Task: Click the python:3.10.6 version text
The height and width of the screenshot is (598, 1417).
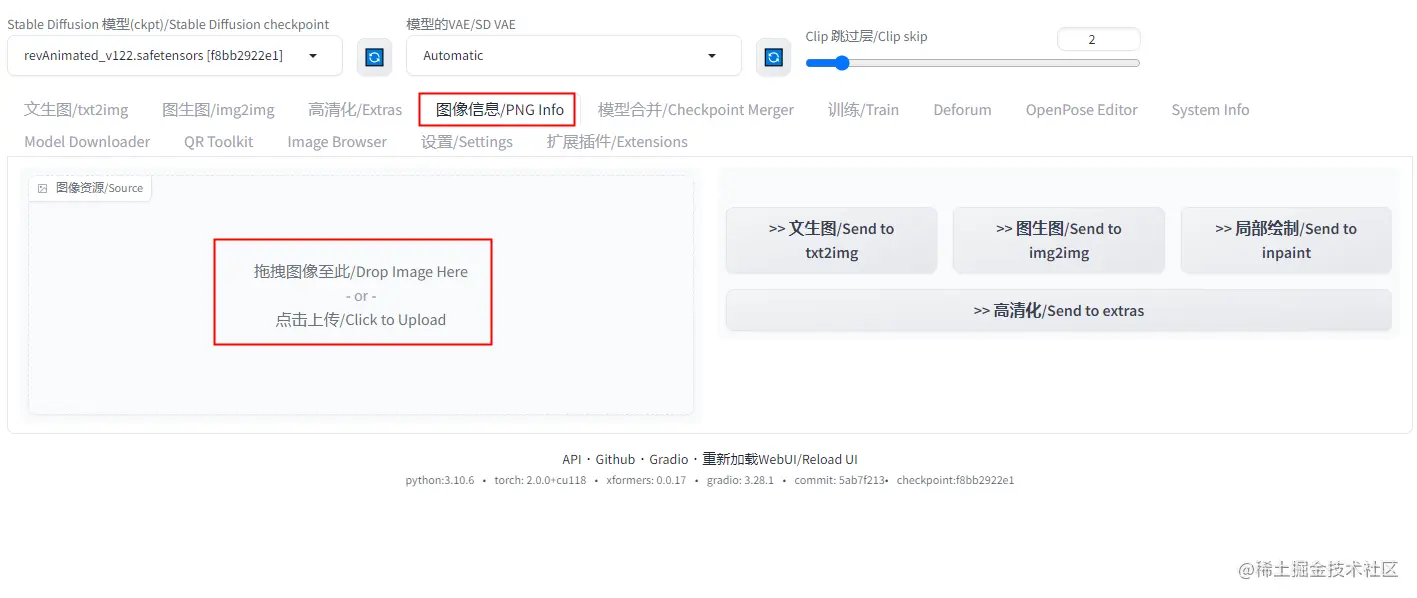Action: coord(440,480)
